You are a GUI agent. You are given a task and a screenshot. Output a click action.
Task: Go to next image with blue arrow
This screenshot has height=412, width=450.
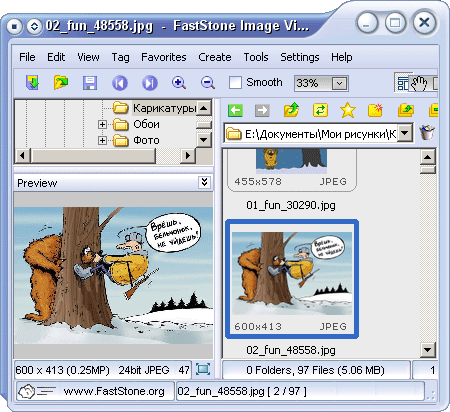tap(149, 83)
